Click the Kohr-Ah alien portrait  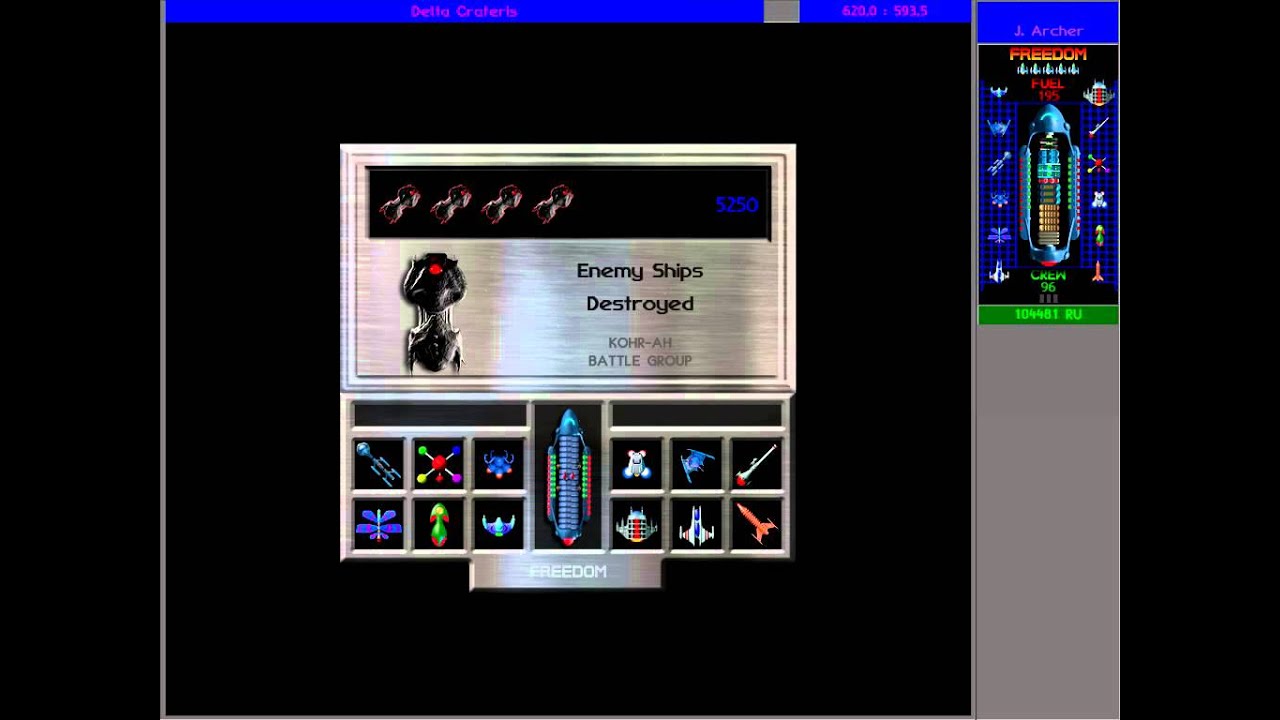(x=434, y=311)
